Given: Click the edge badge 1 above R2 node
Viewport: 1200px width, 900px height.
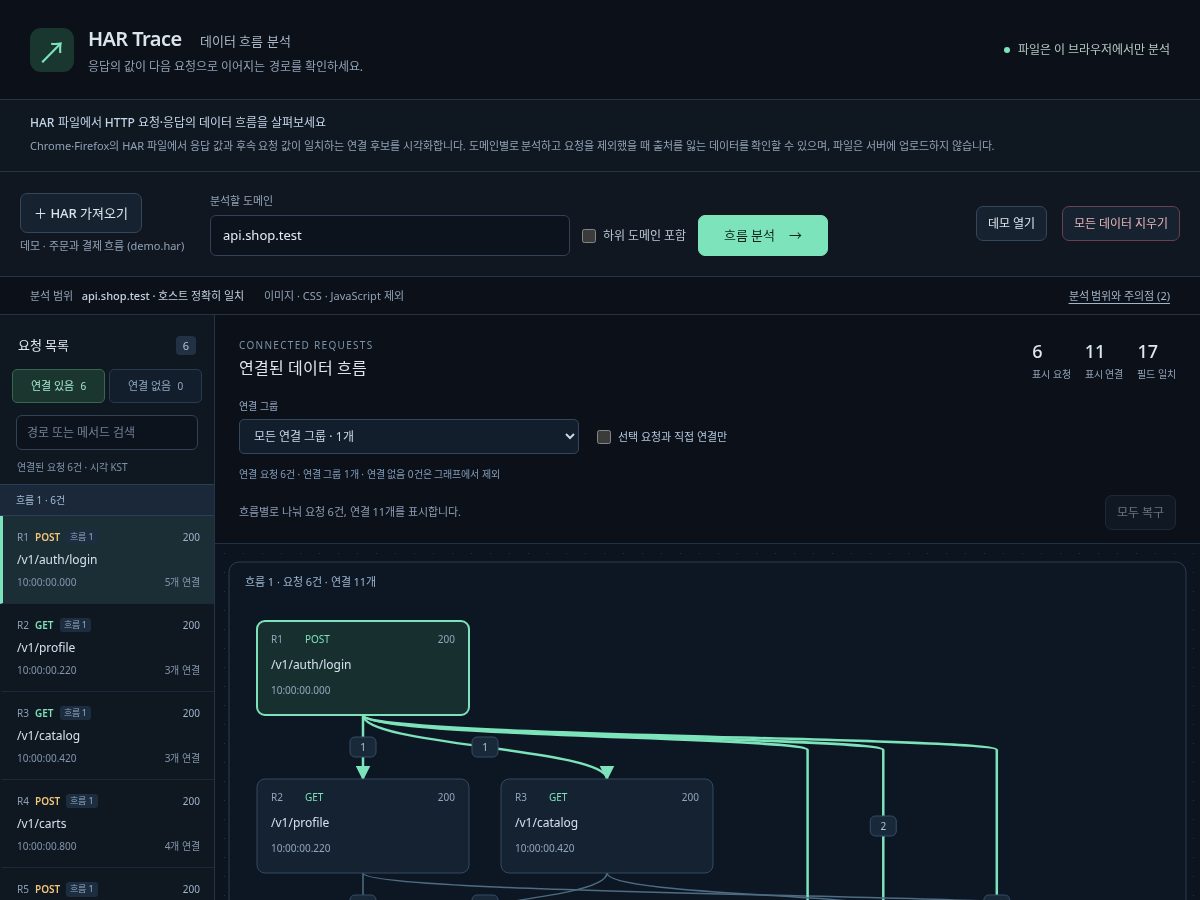Looking at the screenshot, I should [363, 747].
